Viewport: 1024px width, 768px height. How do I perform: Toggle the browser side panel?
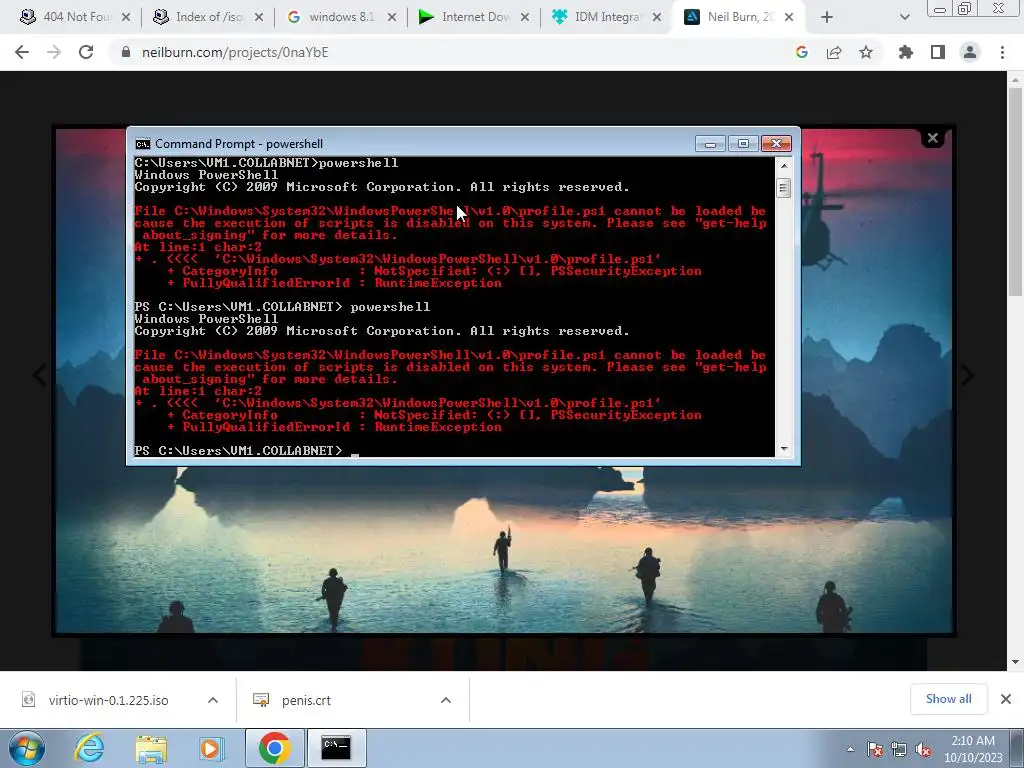click(938, 52)
